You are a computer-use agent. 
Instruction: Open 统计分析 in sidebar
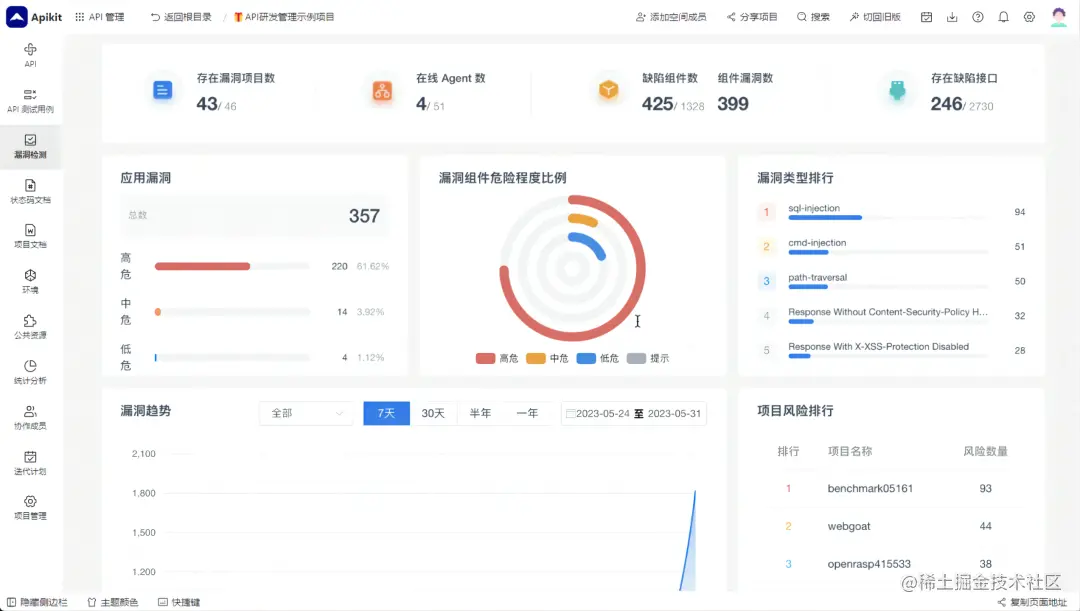[x=30, y=372]
